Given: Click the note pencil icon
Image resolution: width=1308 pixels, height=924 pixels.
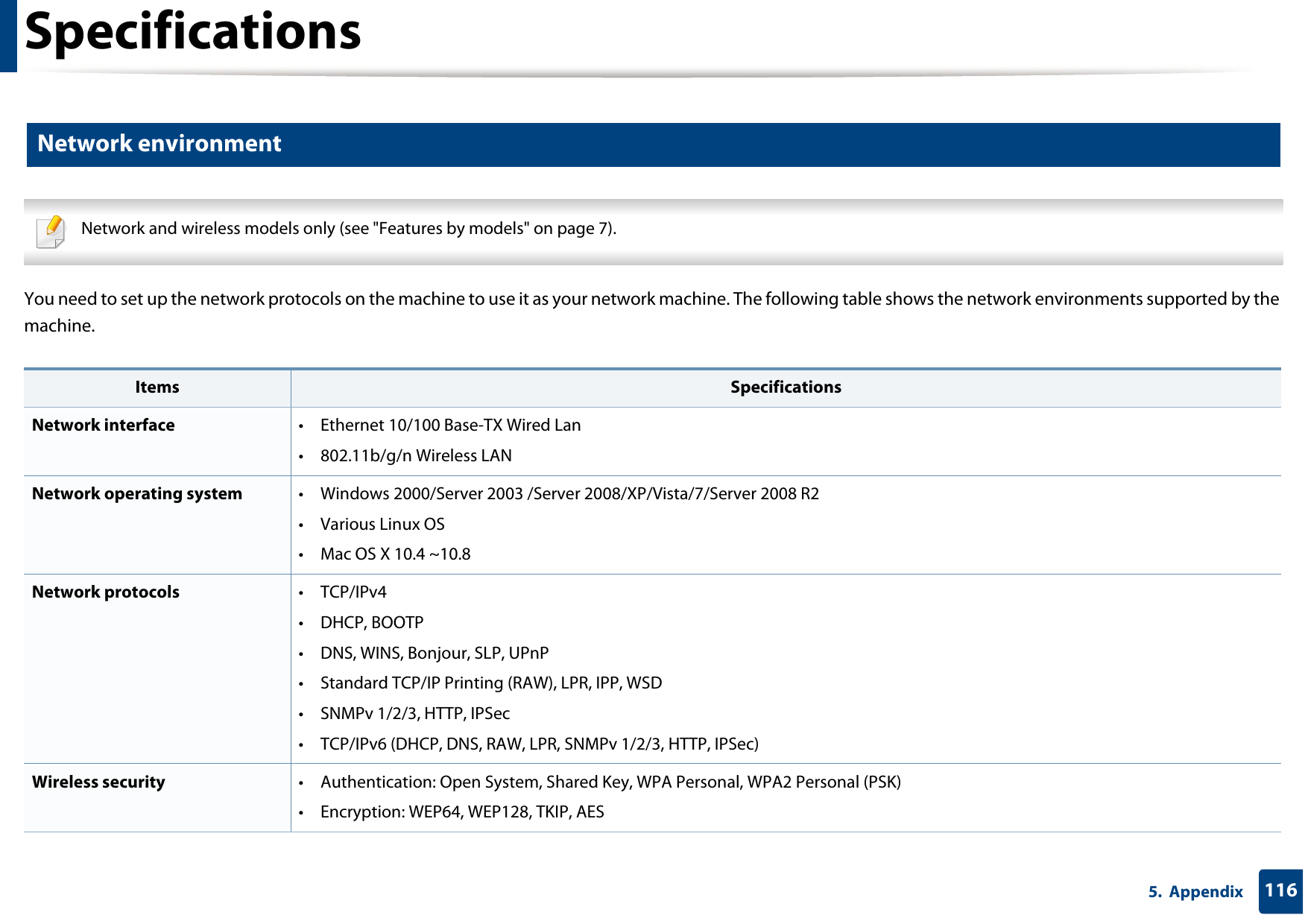Looking at the screenshot, I should tap(50, 230).
